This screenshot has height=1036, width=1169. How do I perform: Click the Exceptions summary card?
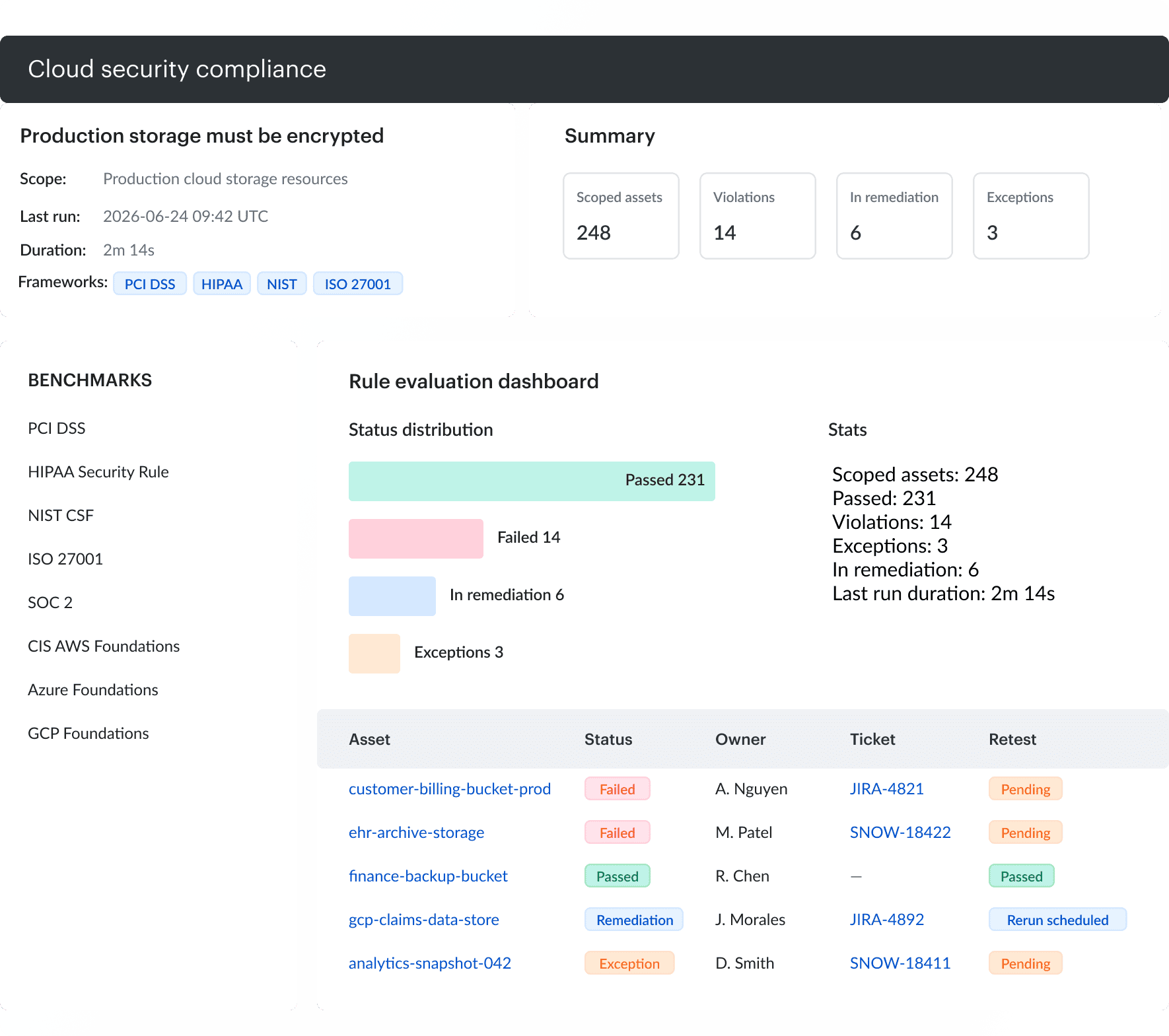tap(1031, 216)
